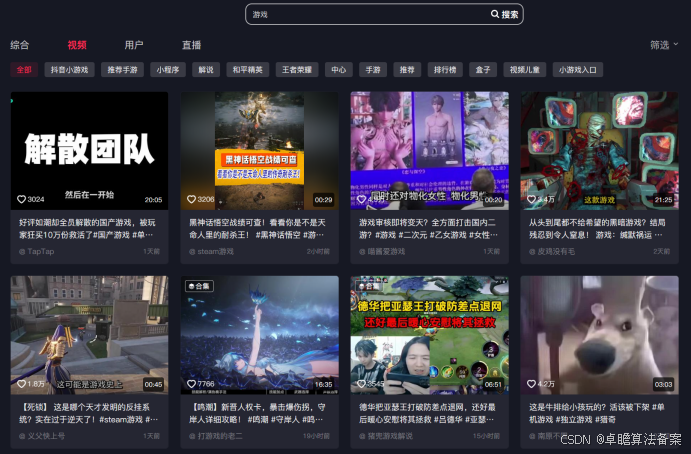Click the 03:03 duration badge
The image size is (691, 454).
click(663, 384)
